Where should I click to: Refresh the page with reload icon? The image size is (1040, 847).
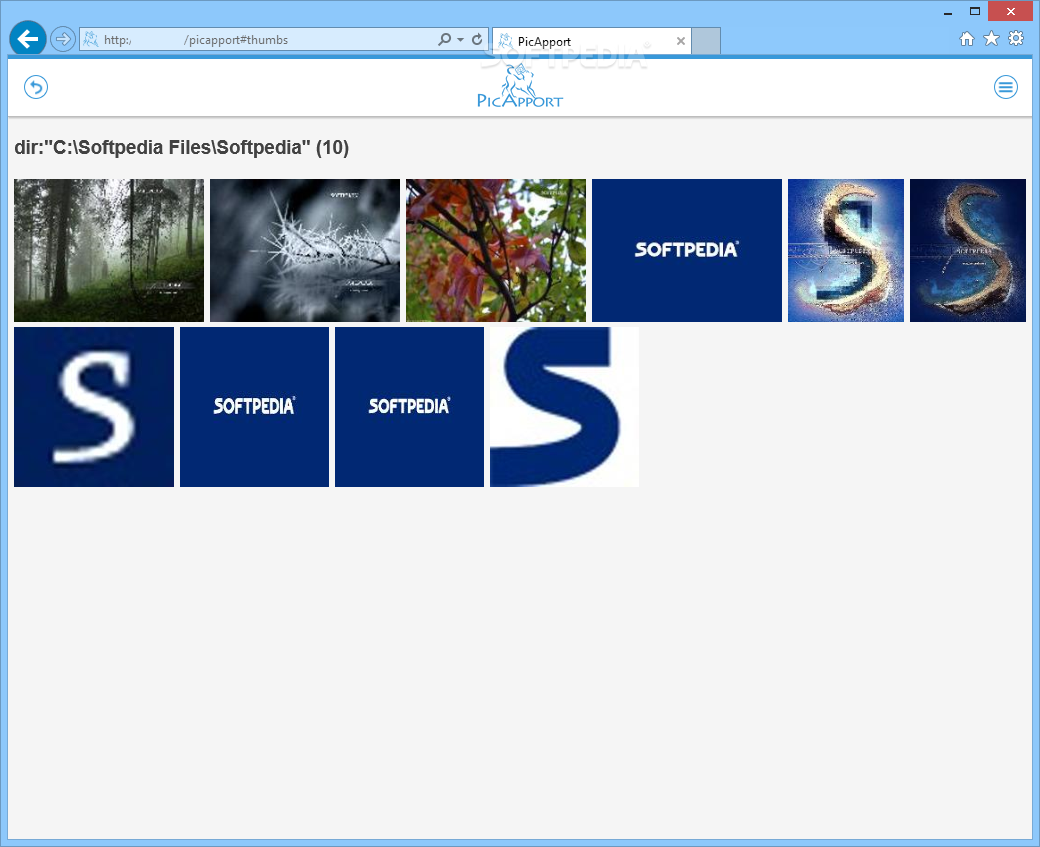(477, 40)
